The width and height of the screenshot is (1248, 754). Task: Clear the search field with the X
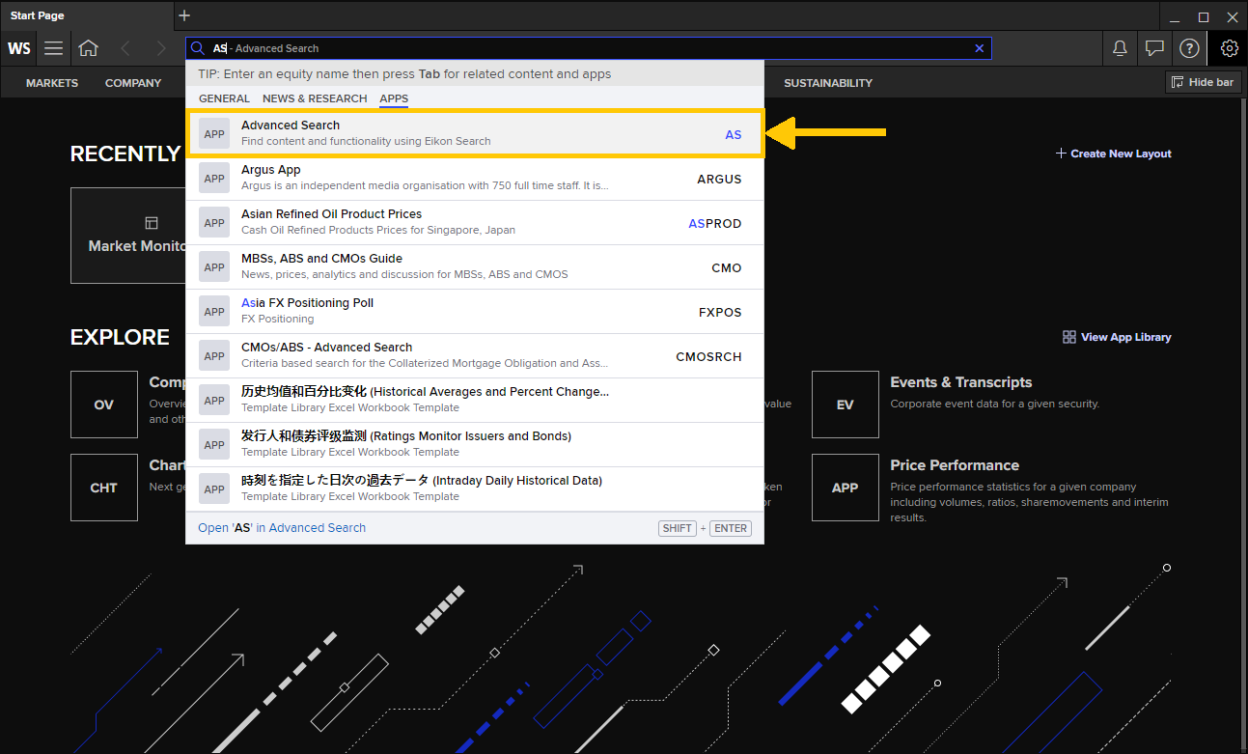coord(979,48)
